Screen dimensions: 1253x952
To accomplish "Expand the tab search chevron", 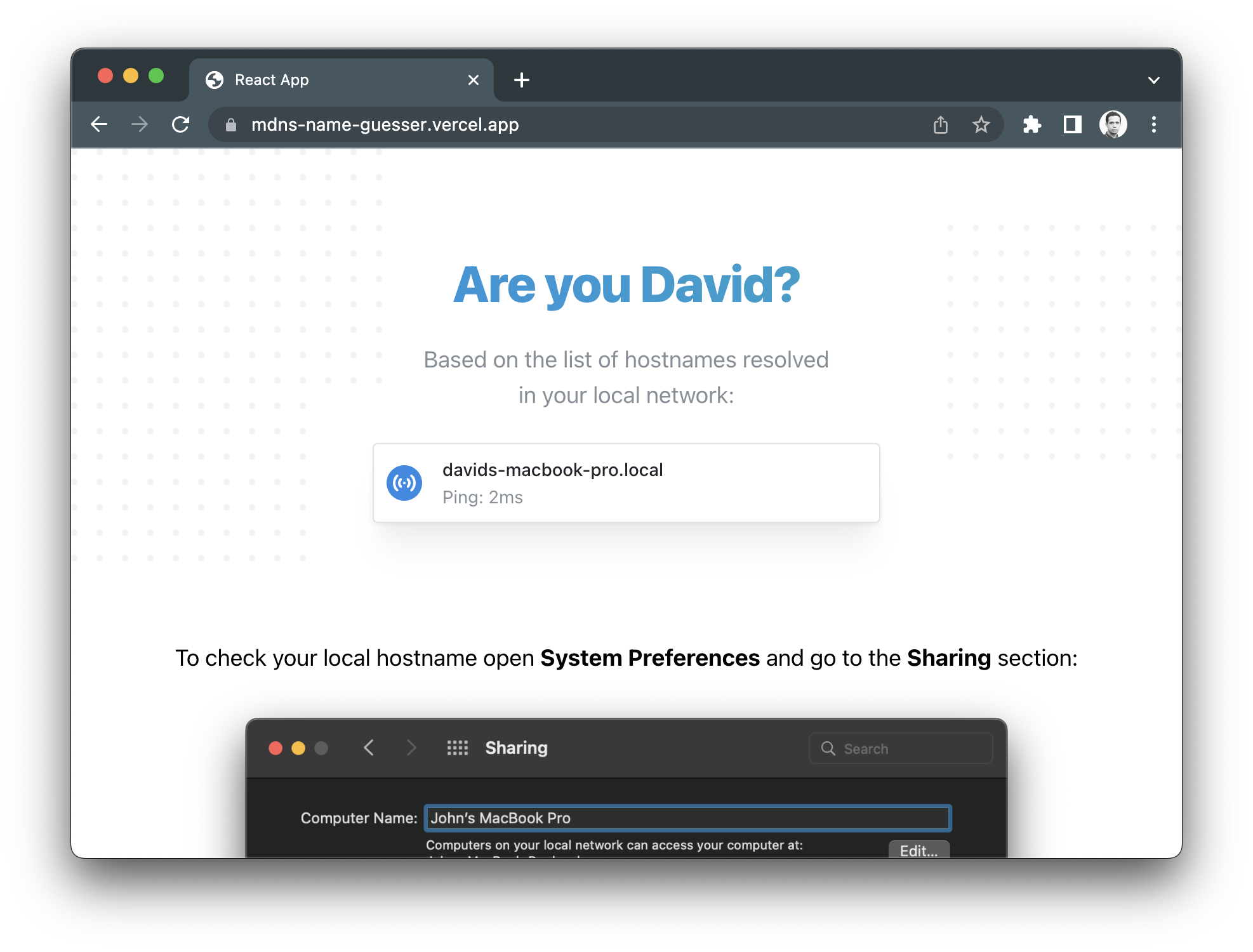I will [1153, 80].
